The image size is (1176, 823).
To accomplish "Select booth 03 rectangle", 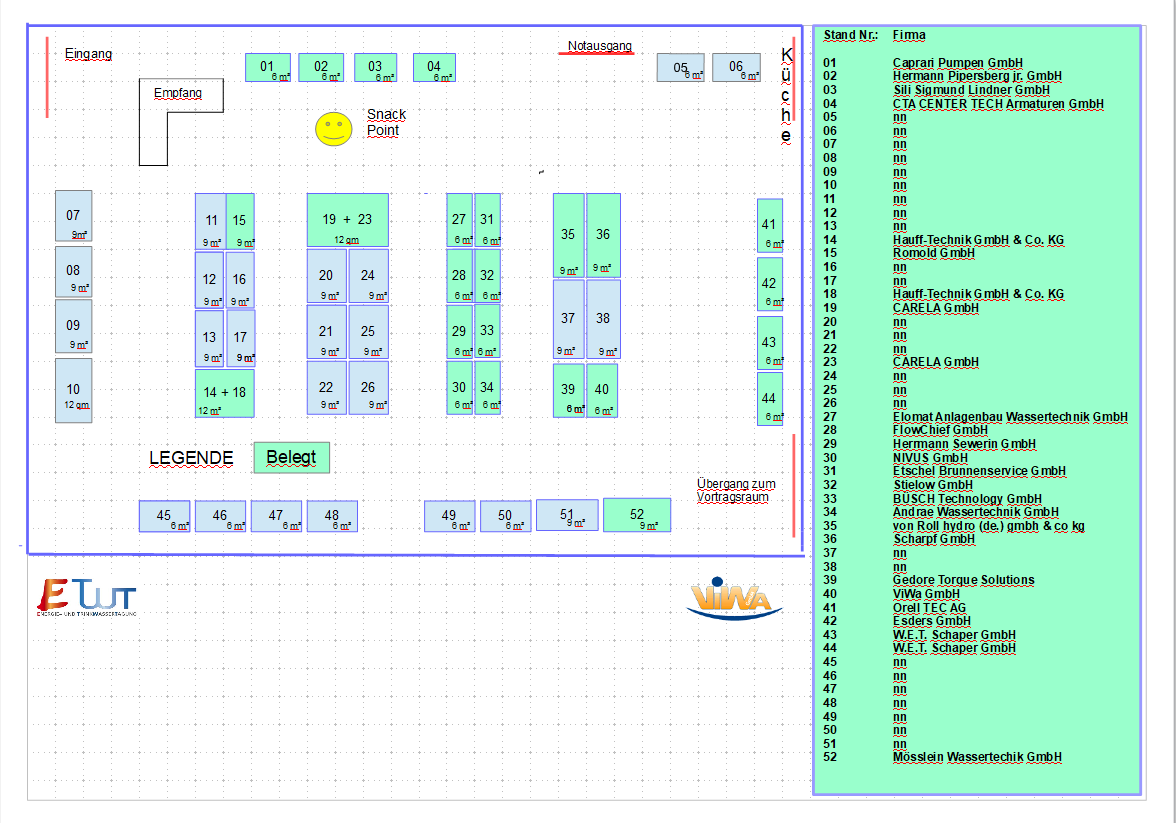I will click(375, 68).
